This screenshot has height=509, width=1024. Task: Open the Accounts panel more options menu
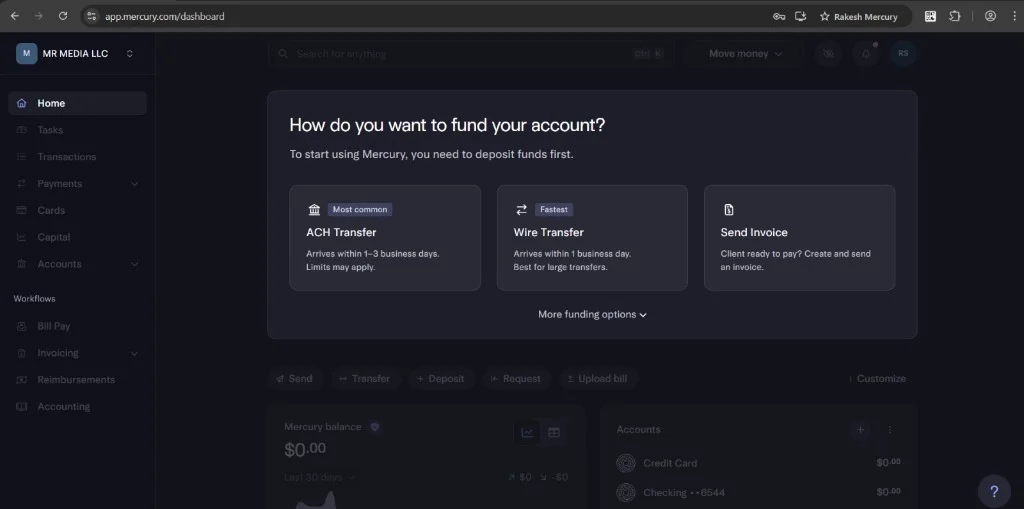889,429
